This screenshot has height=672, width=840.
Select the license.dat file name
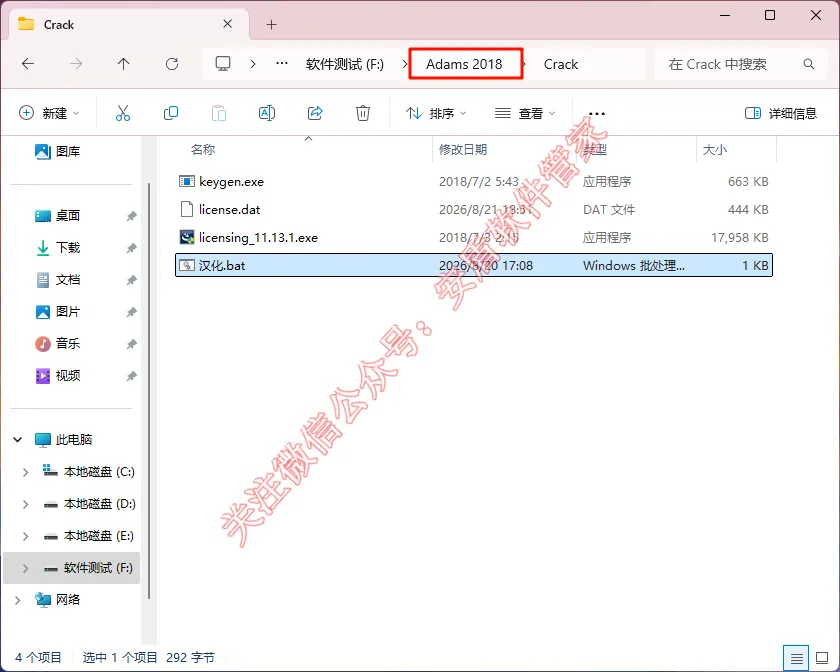(x=229, y=210)
